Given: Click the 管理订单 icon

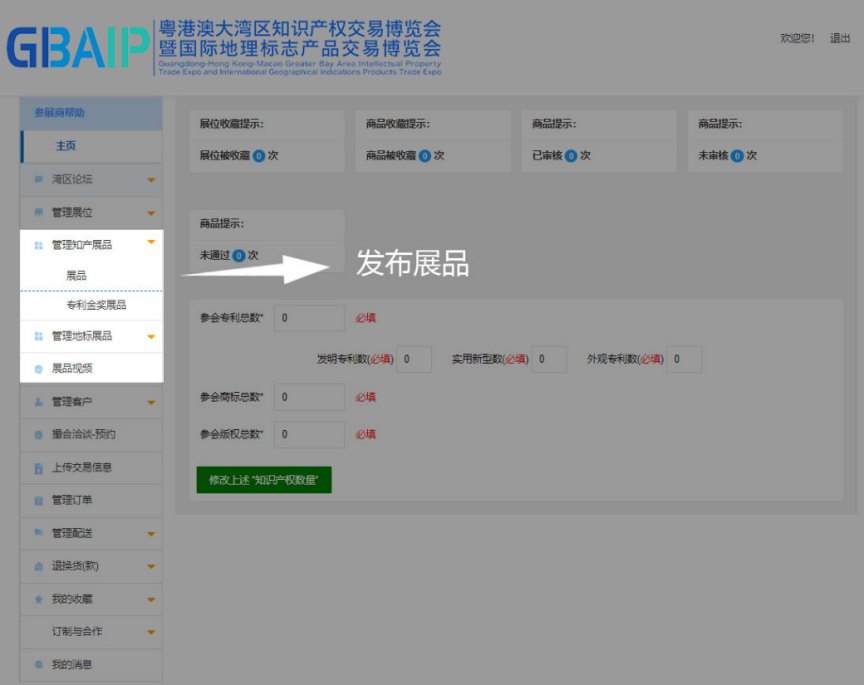Looking at the screenshot, I should (39, 500).
